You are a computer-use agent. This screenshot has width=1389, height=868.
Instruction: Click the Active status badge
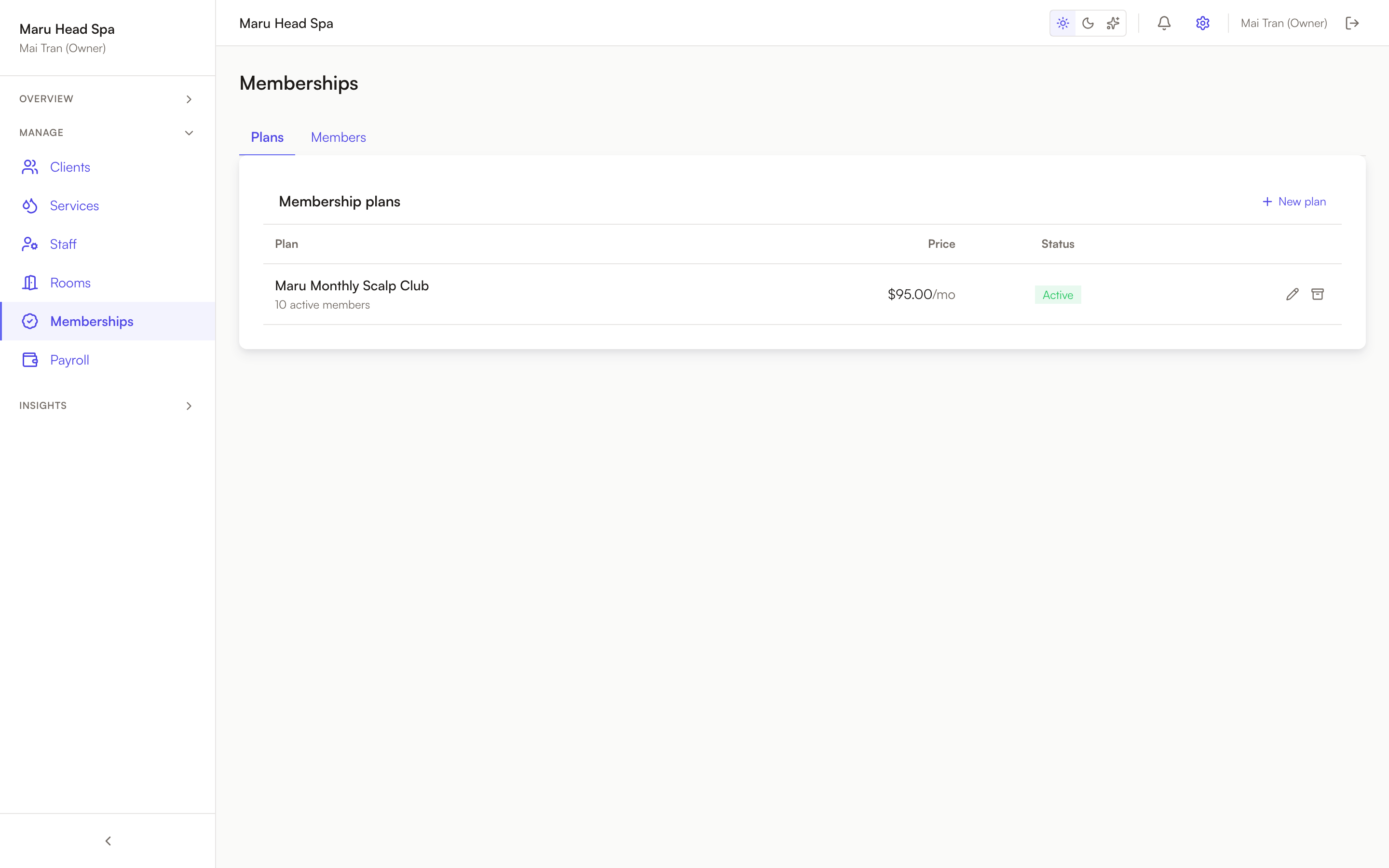tap(1058, 295)
